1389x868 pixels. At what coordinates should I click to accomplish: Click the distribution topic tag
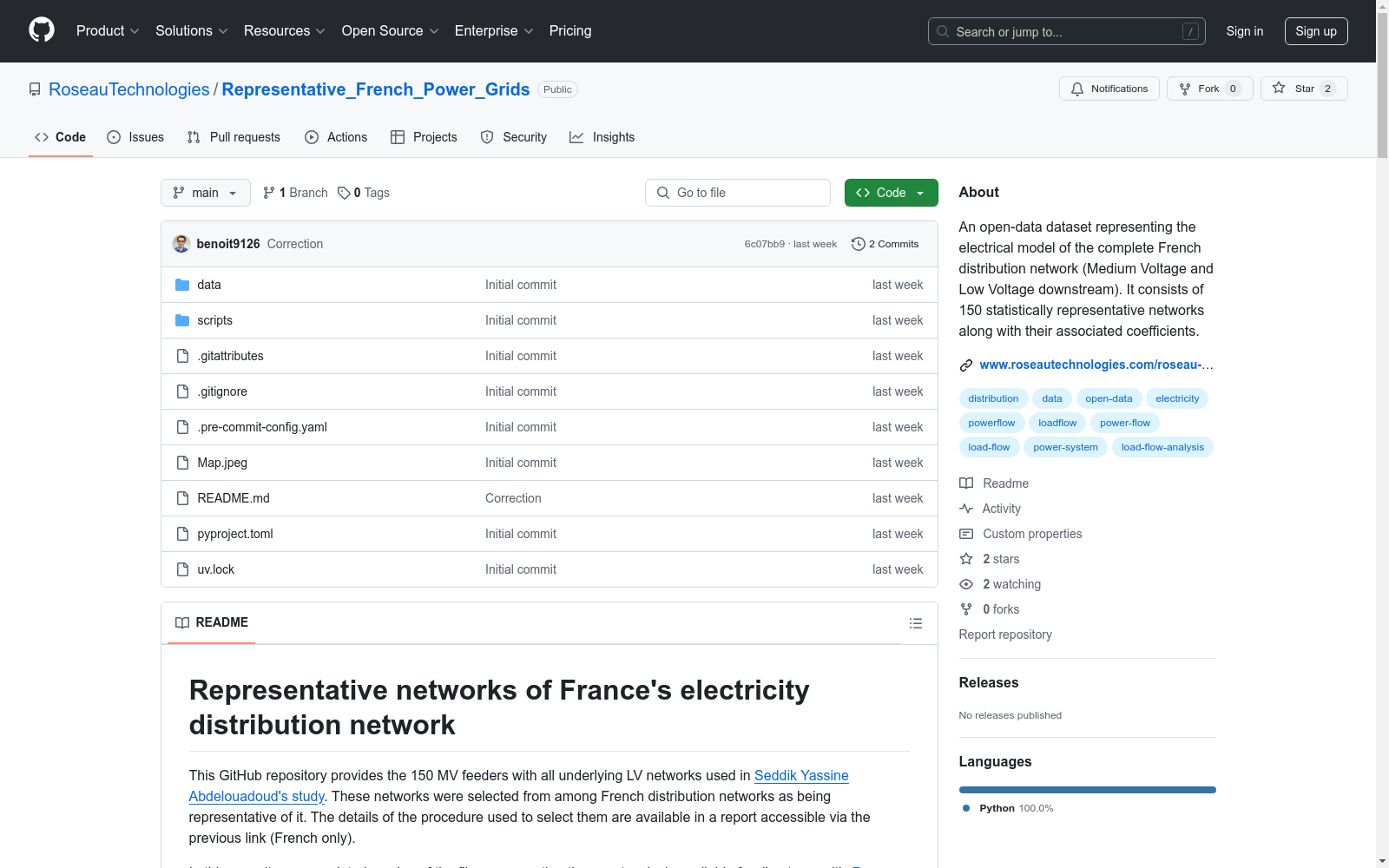[x=993, y=398]
